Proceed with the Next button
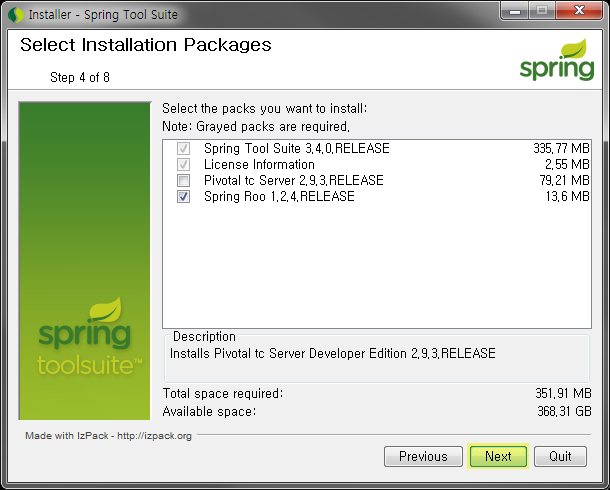610x490 pixels. point(498,456)
